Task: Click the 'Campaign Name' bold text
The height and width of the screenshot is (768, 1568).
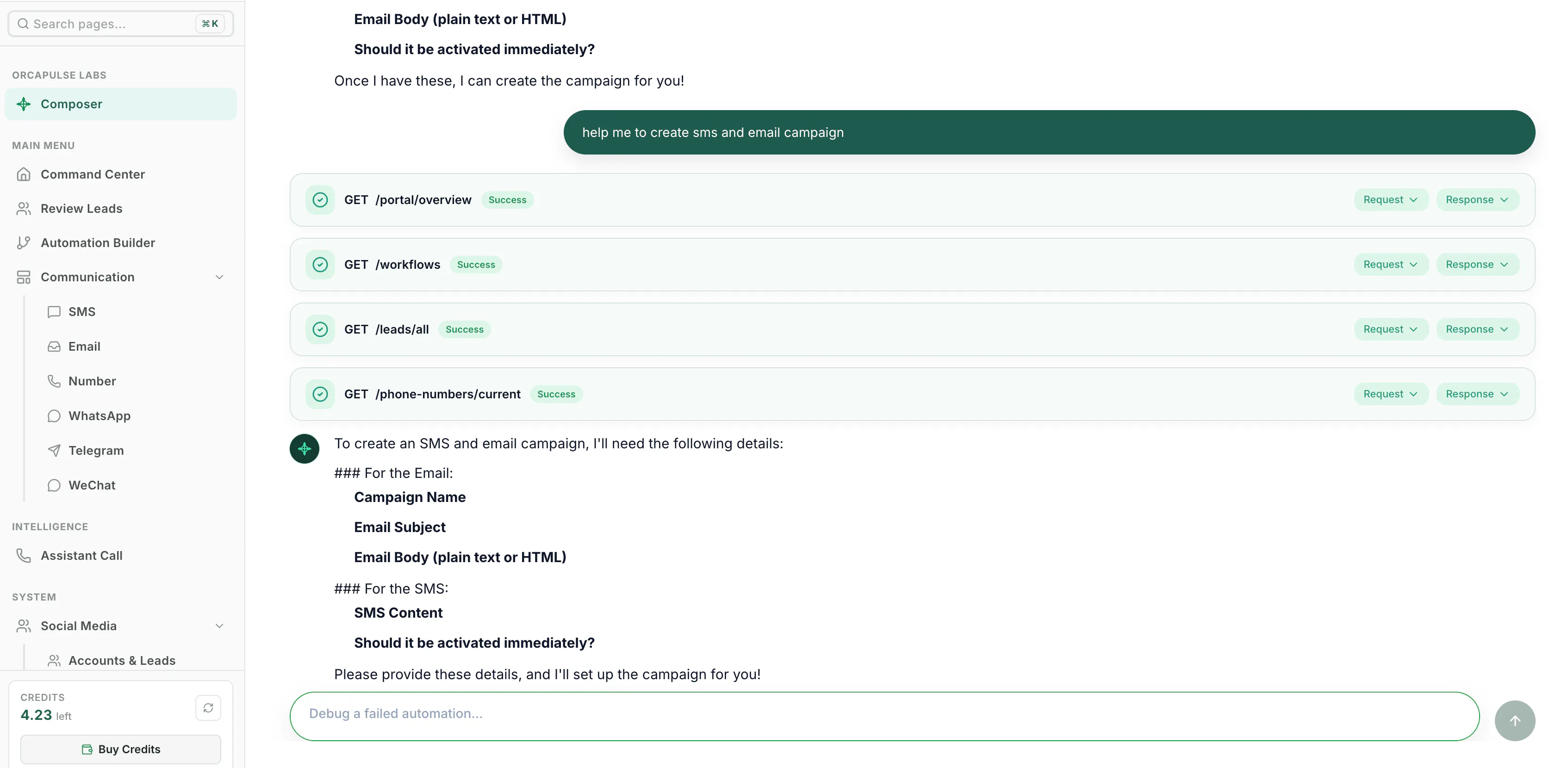Action: [410, 497]
